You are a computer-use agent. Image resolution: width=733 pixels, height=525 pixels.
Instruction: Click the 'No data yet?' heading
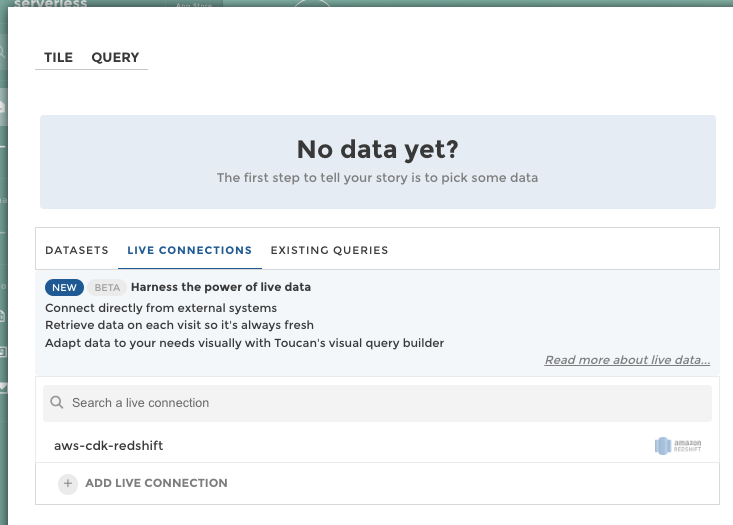(378, 150)
